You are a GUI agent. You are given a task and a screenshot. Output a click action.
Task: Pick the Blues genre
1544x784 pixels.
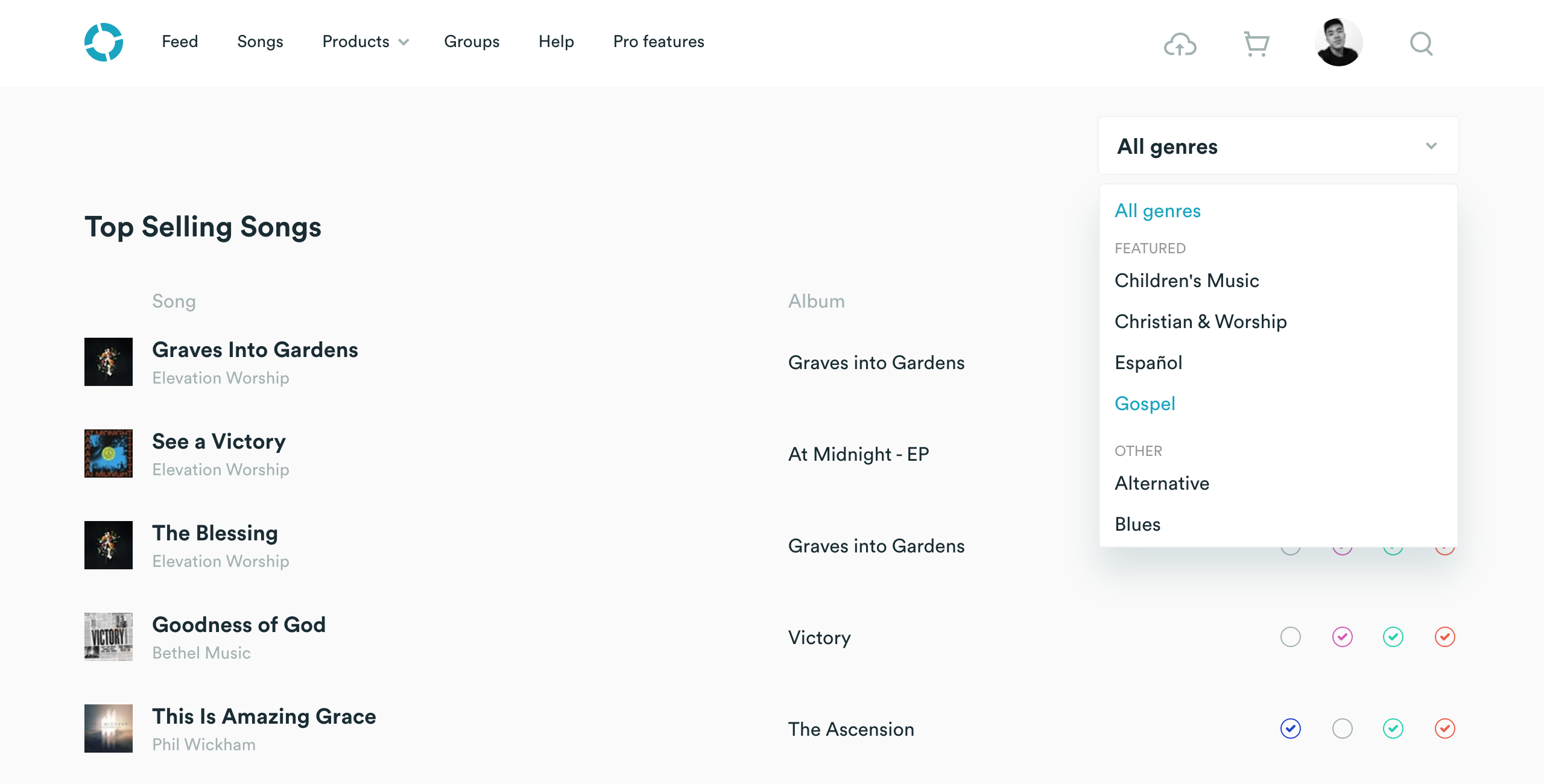point(1137,524)
